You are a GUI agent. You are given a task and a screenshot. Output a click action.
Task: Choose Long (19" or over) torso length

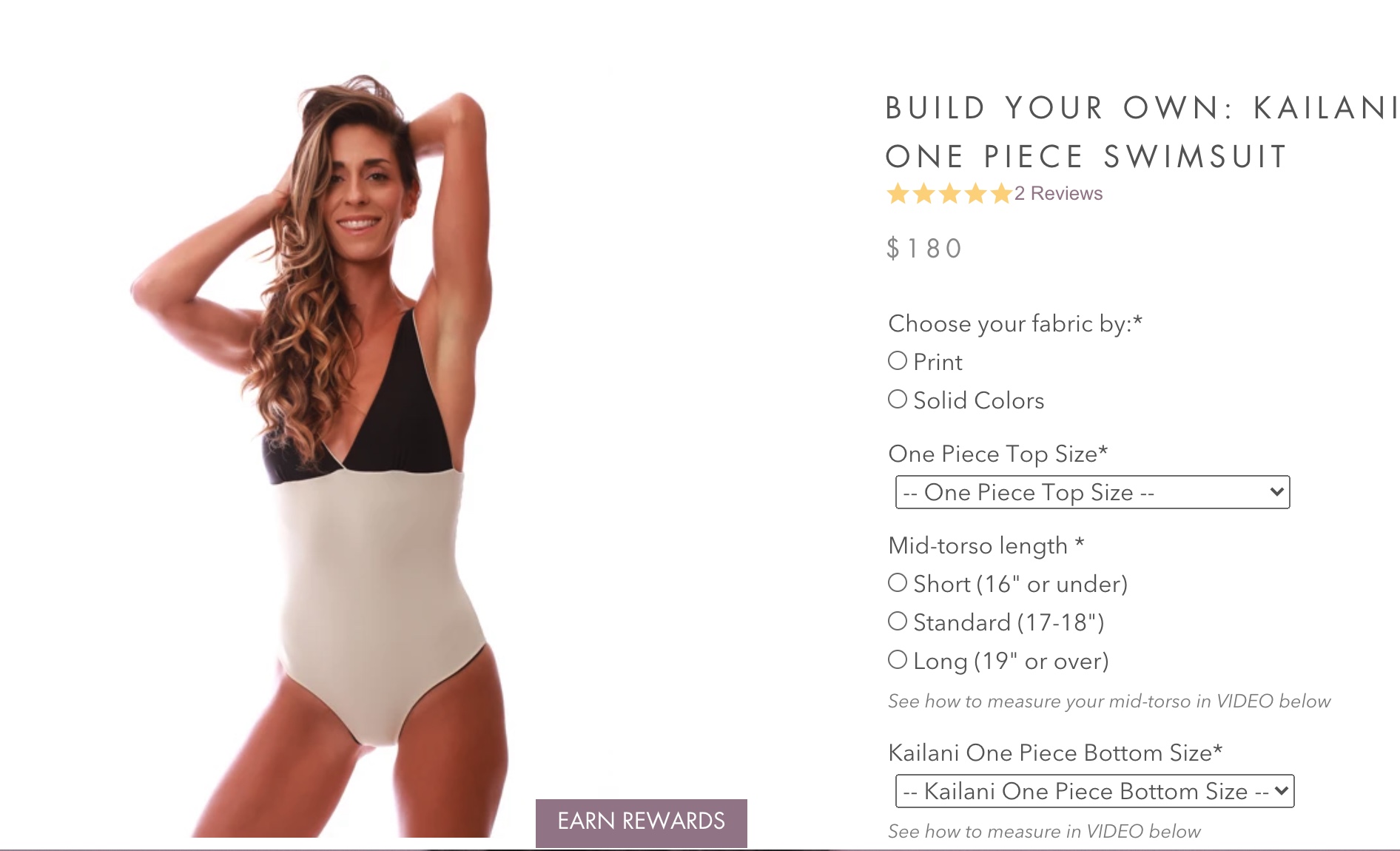click(x=898, y=660)
